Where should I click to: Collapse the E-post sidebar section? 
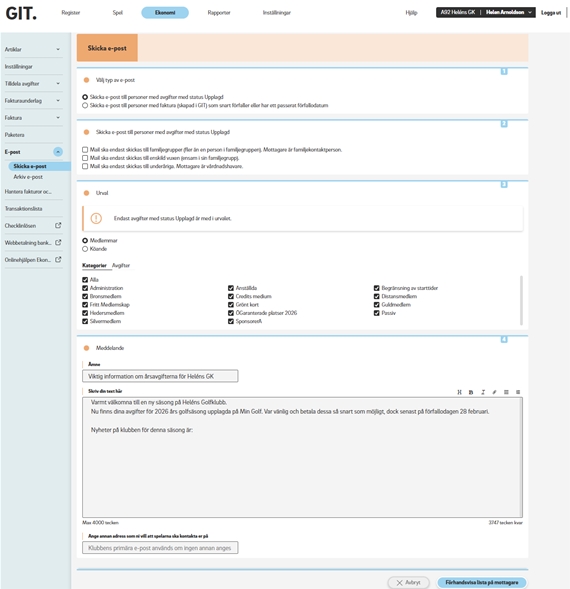coord(58,152)
